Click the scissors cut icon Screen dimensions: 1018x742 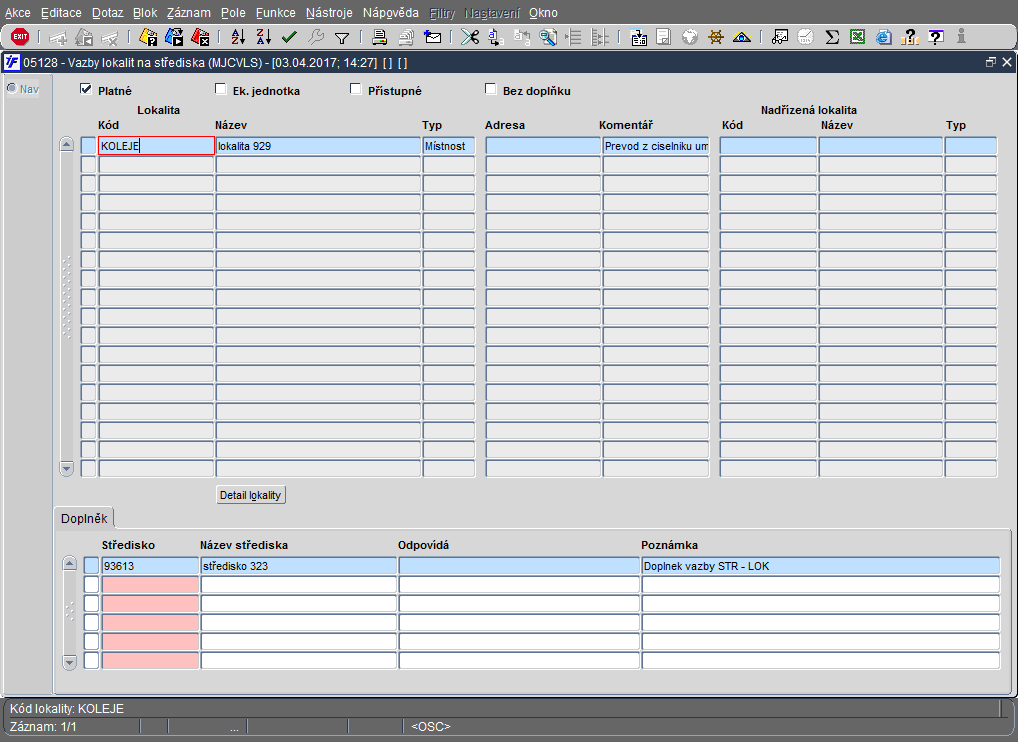470,37
